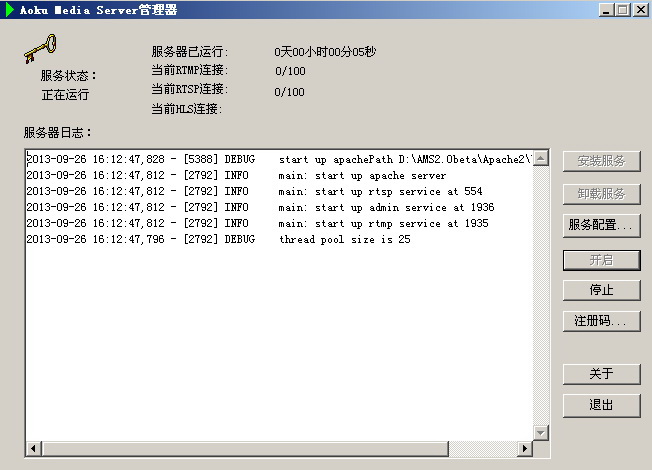Click the 当前HLS连接 label

click(x=186, y=109)
